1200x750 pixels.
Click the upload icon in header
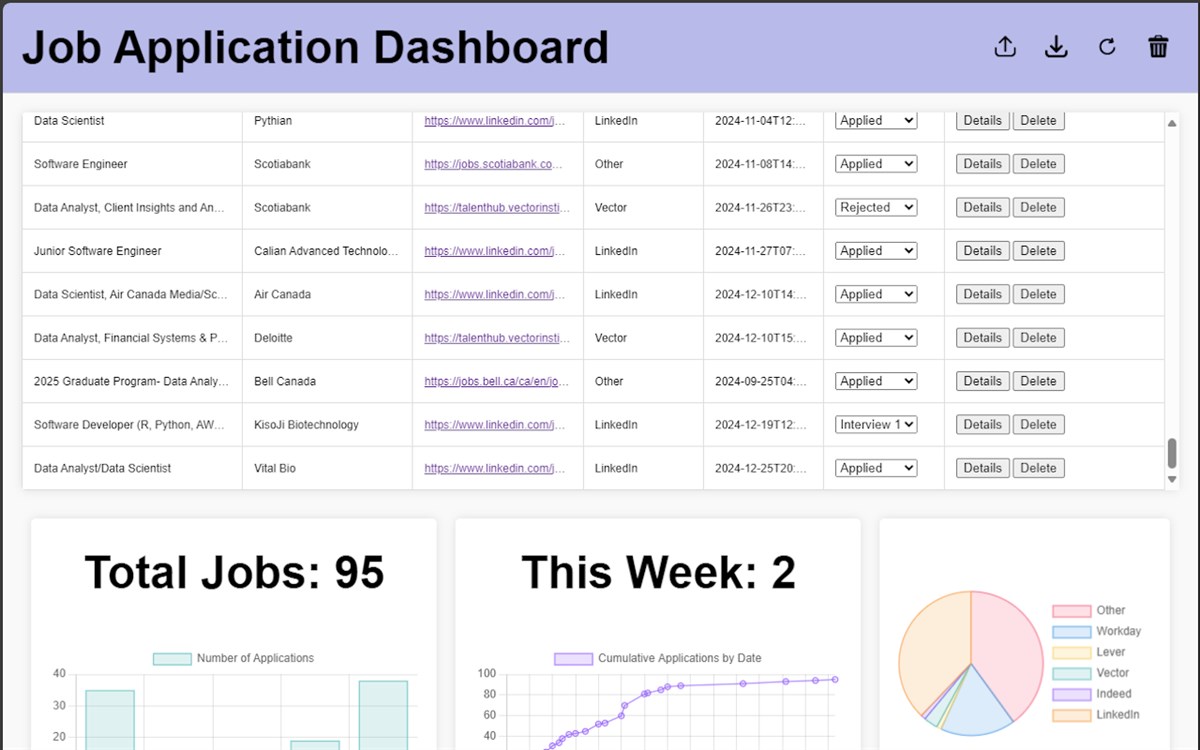[x=1005, y=47]
